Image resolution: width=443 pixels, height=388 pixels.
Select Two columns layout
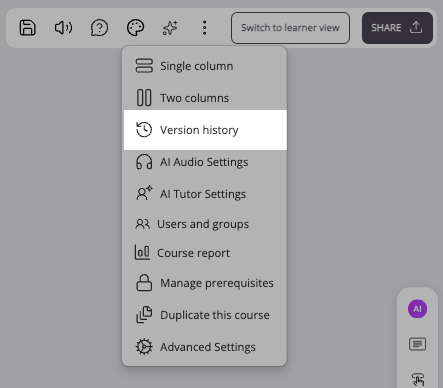coord(205,98)
